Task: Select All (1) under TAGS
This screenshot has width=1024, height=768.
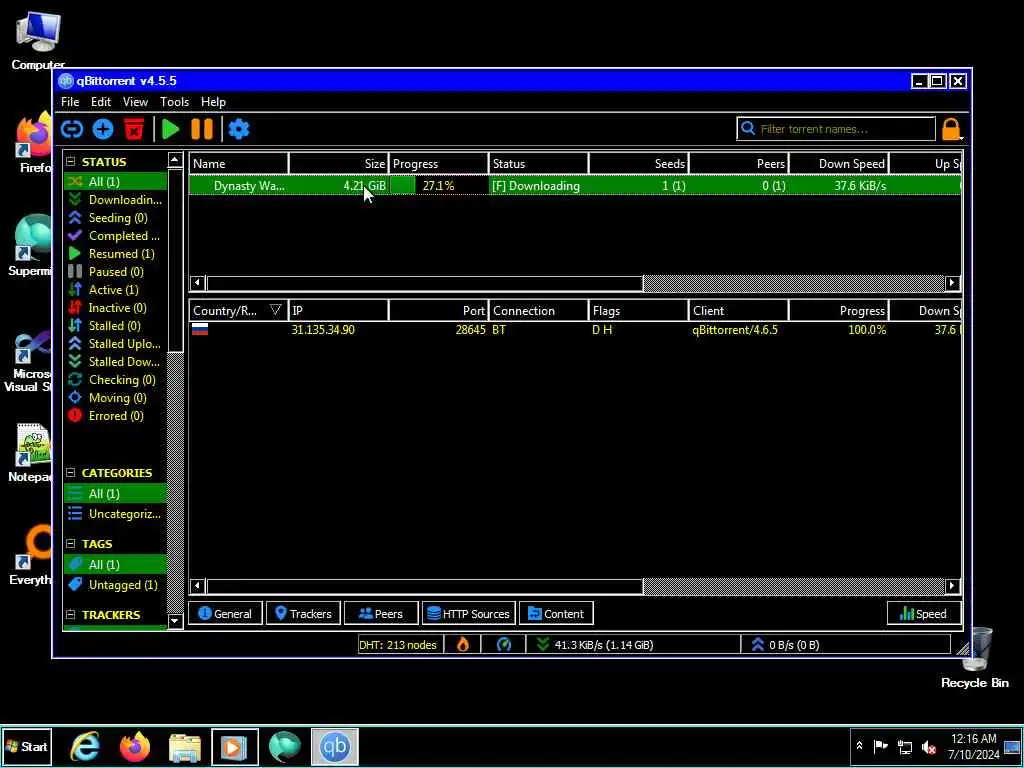Action: (x=115, y=565)
